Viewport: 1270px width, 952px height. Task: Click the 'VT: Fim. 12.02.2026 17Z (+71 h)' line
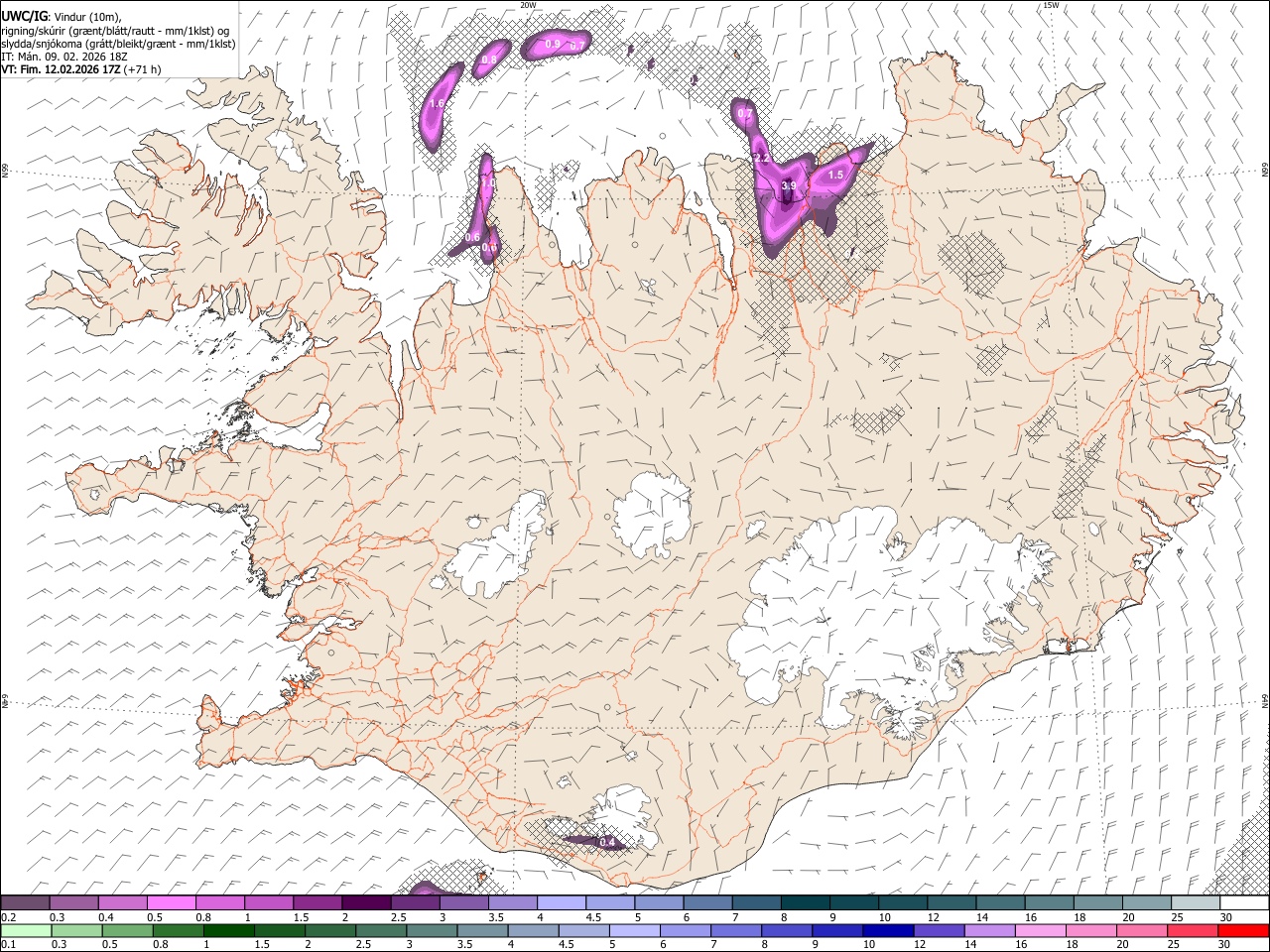pyautogui.click(x=81, y=69)
